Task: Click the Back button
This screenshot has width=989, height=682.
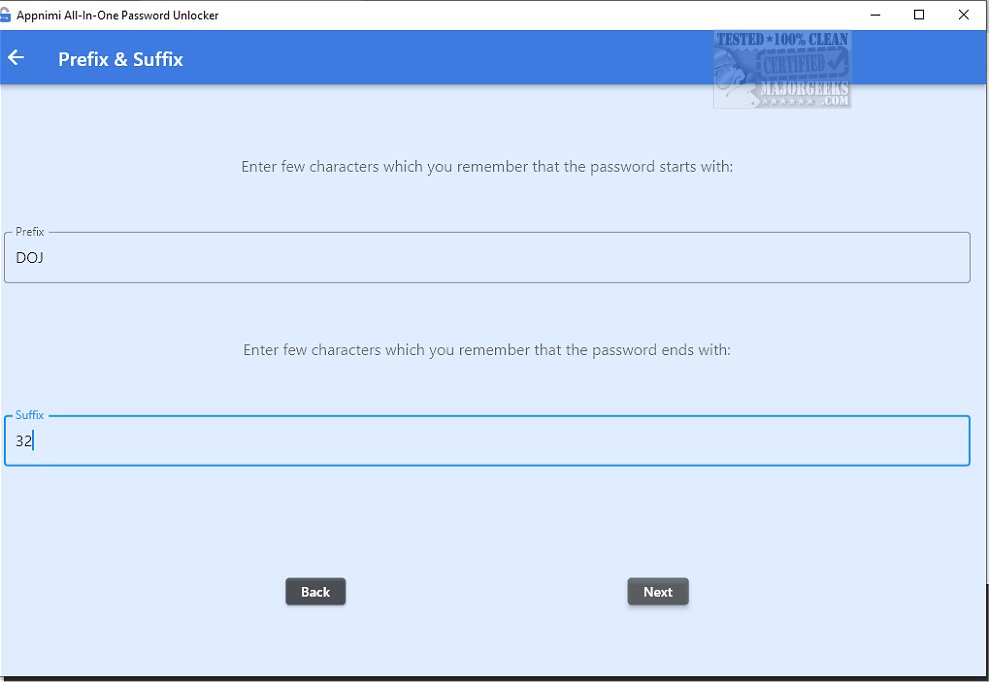Action: (315, 592)
